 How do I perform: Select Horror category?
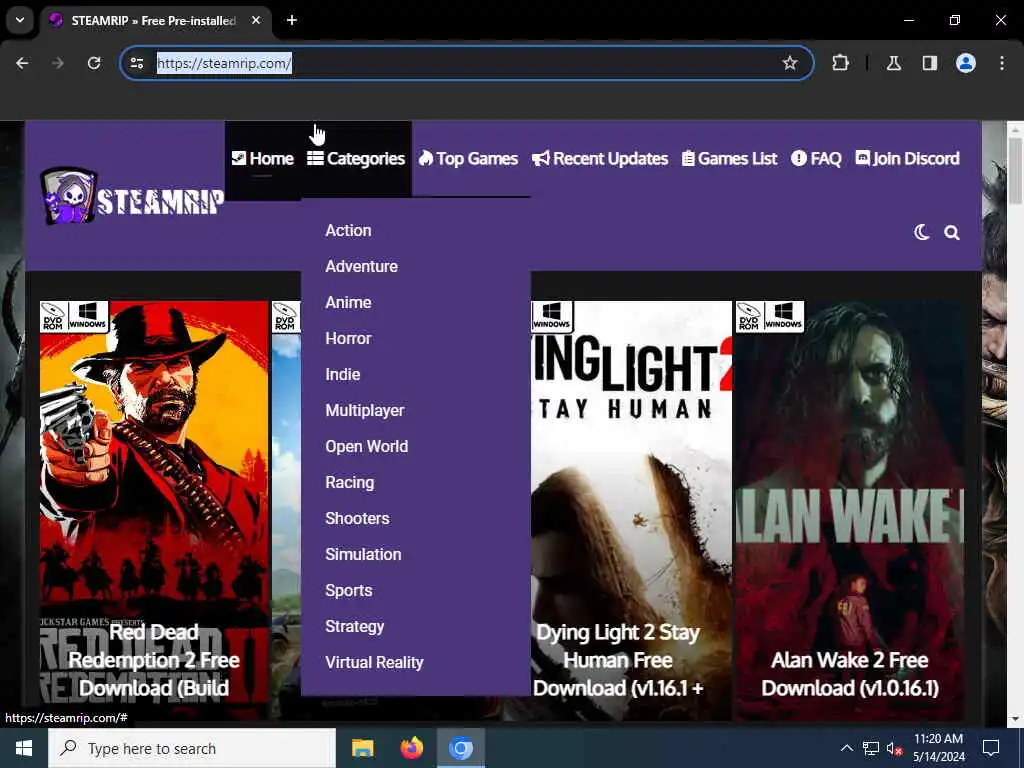pos(348,338)
